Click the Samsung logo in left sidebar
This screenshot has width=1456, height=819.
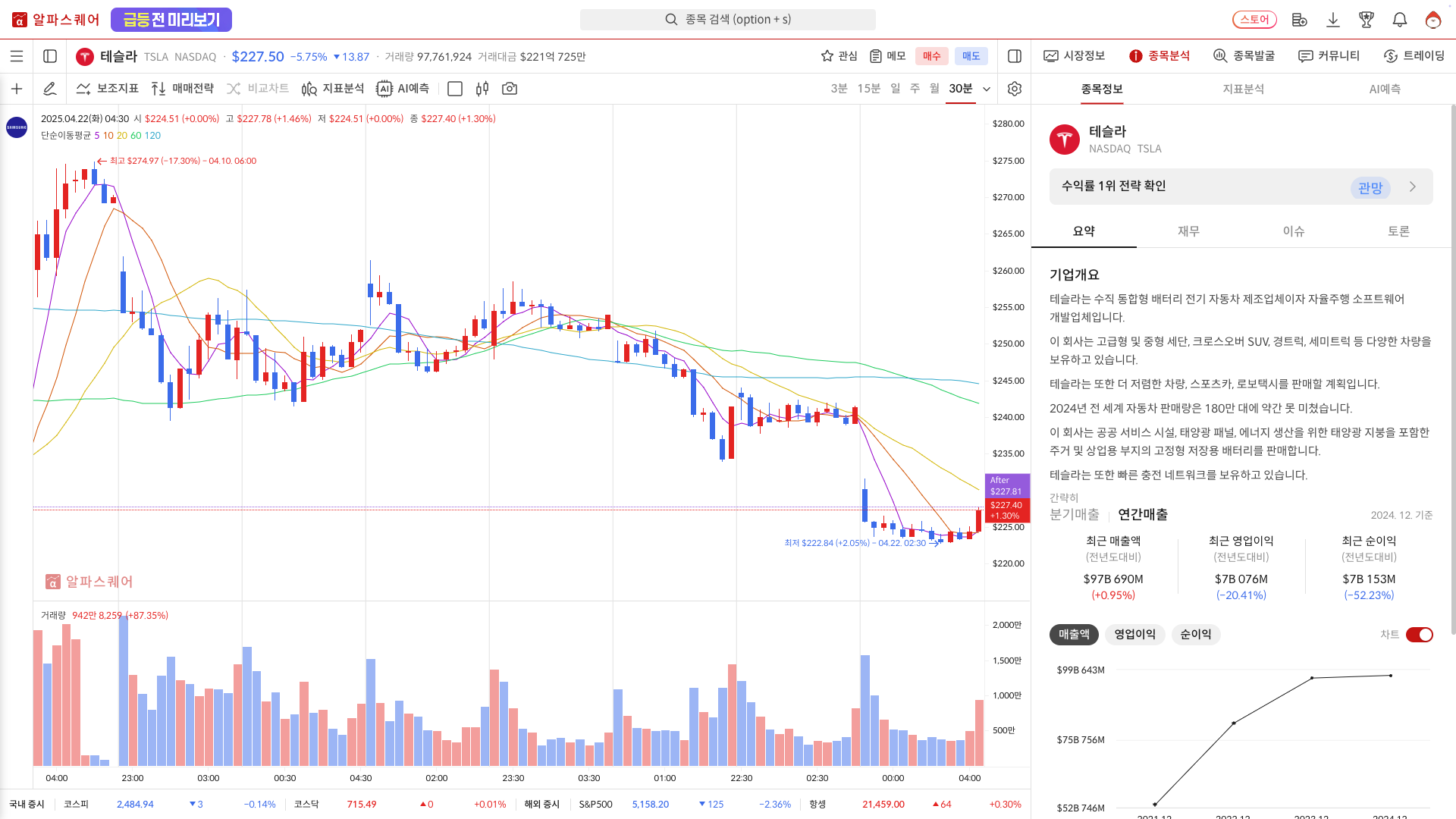[17, 127]
